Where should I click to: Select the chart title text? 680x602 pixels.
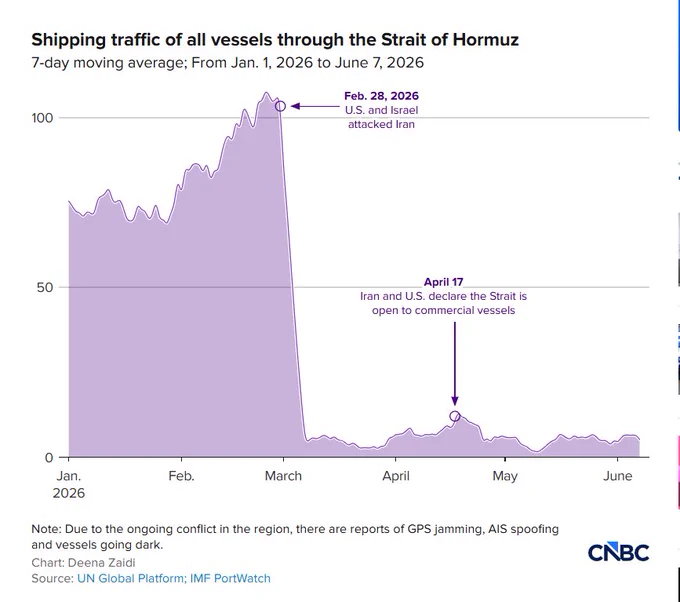coord(275,39)
